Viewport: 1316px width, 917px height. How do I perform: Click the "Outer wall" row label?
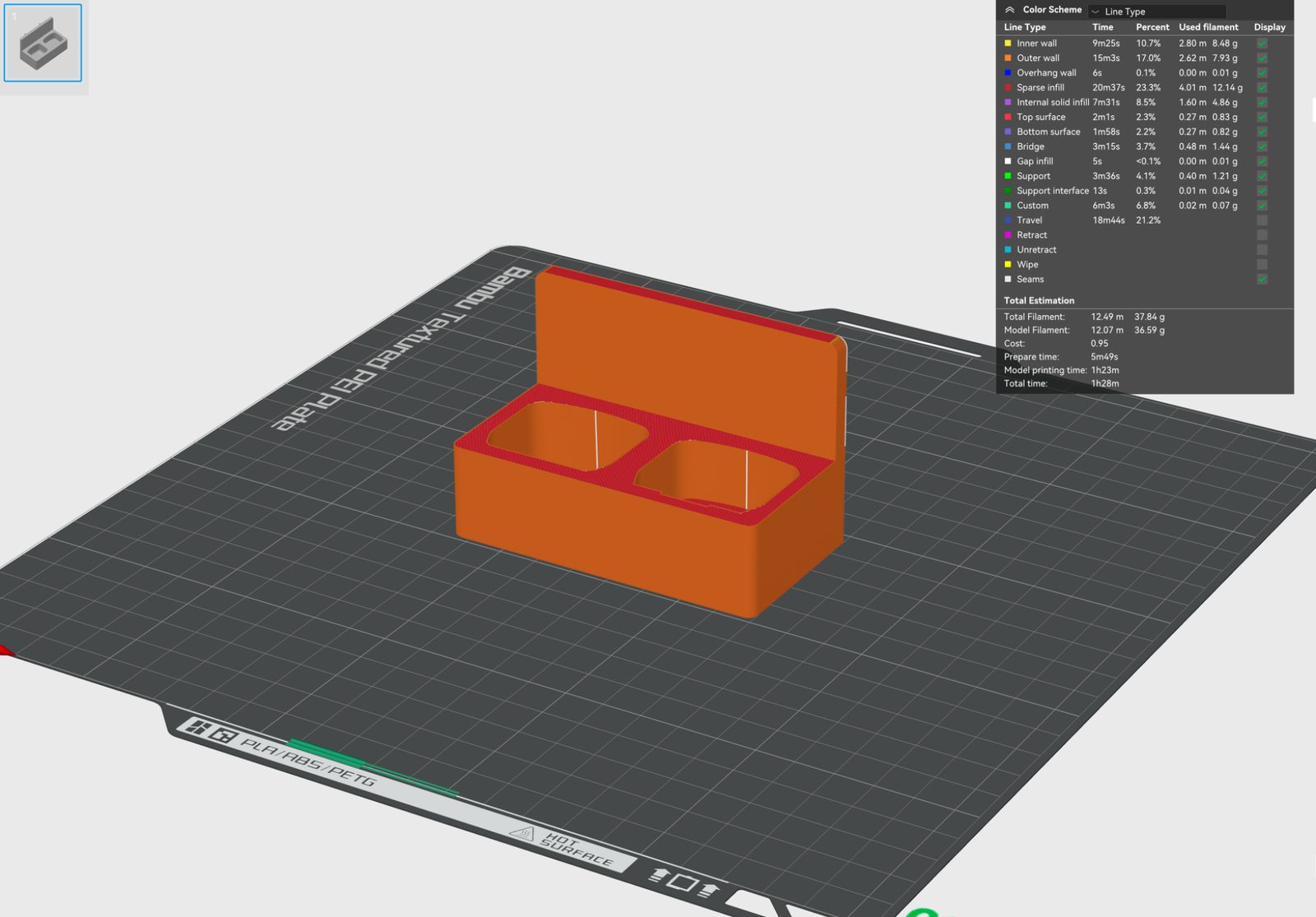pyautogui.click(x=1038, y=58)
